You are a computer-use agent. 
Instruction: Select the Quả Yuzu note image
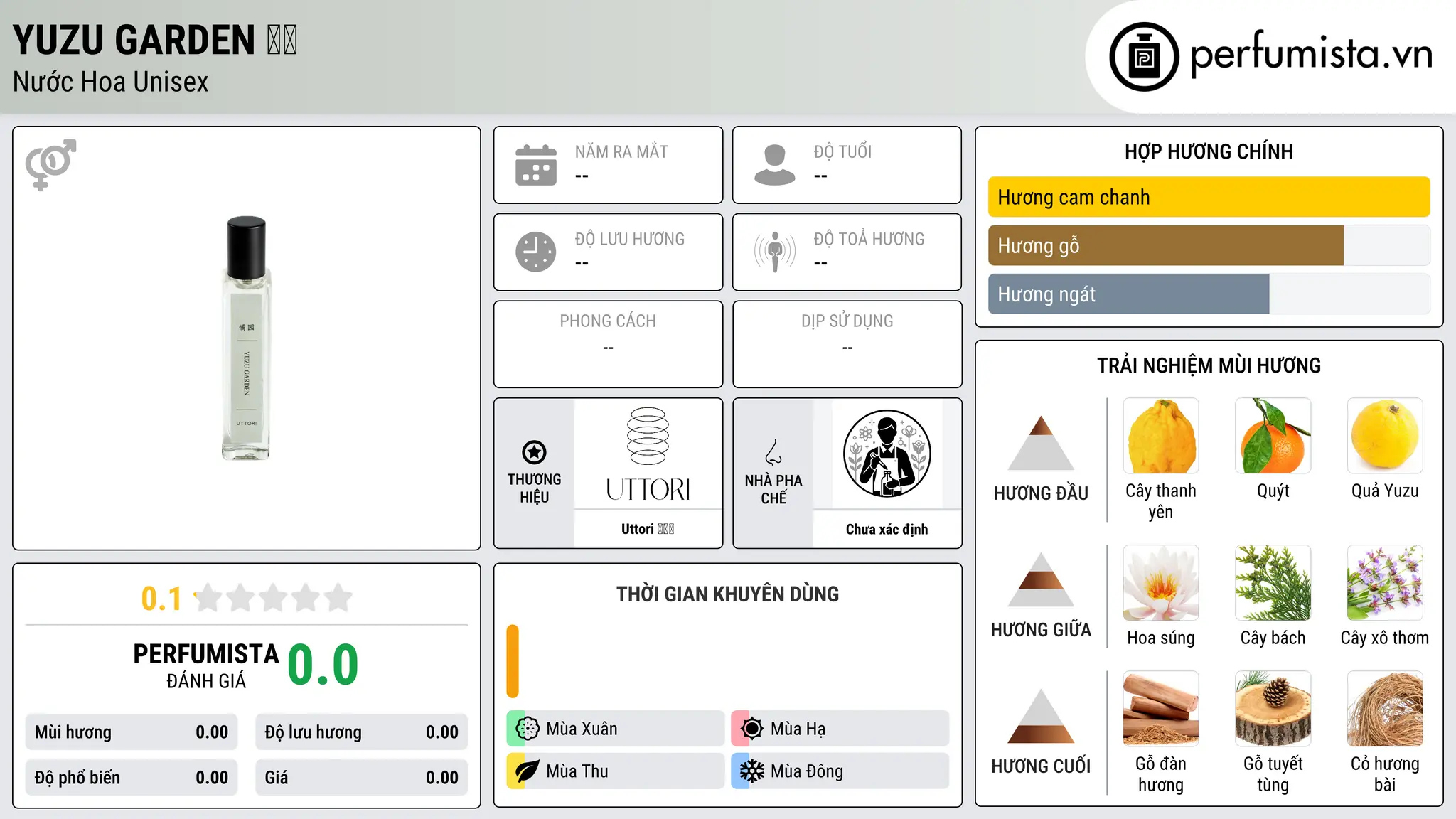click(1385, 436)
